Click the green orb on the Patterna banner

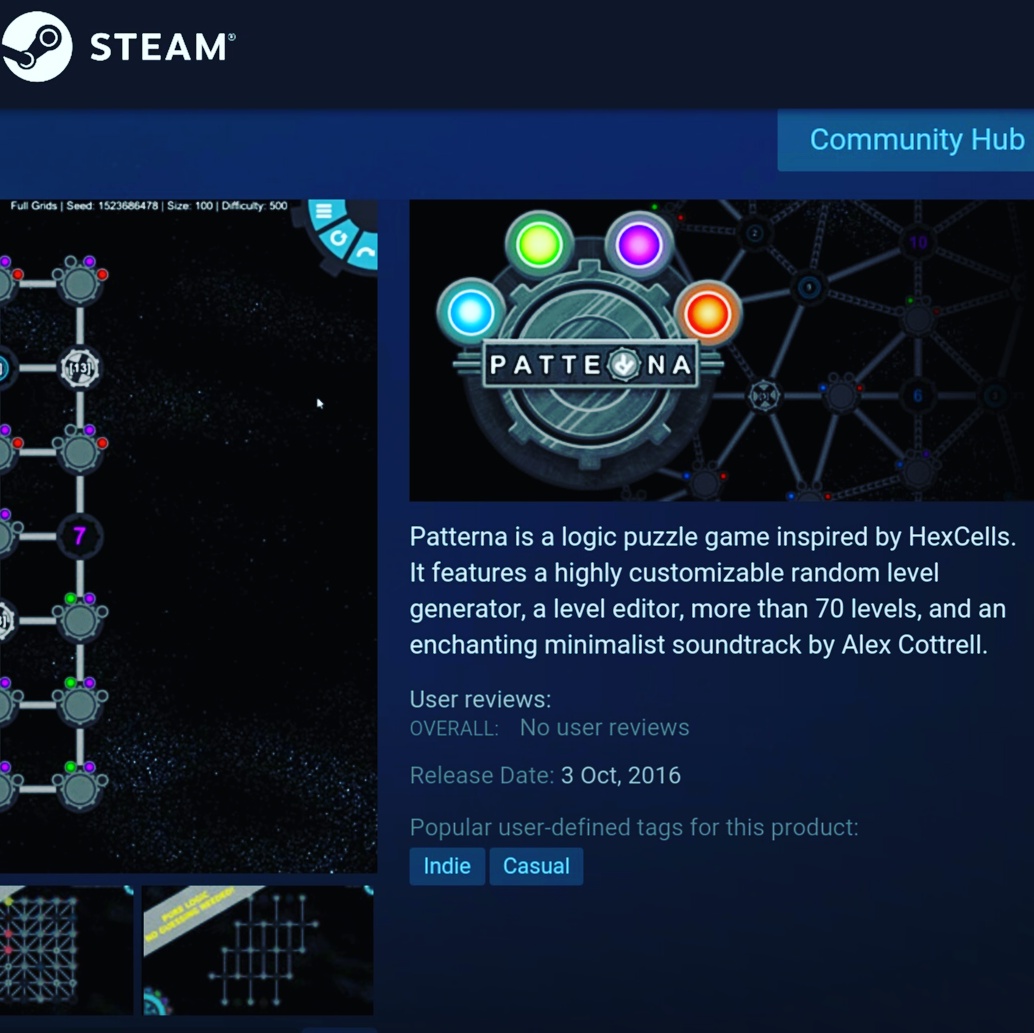[539, 244]
